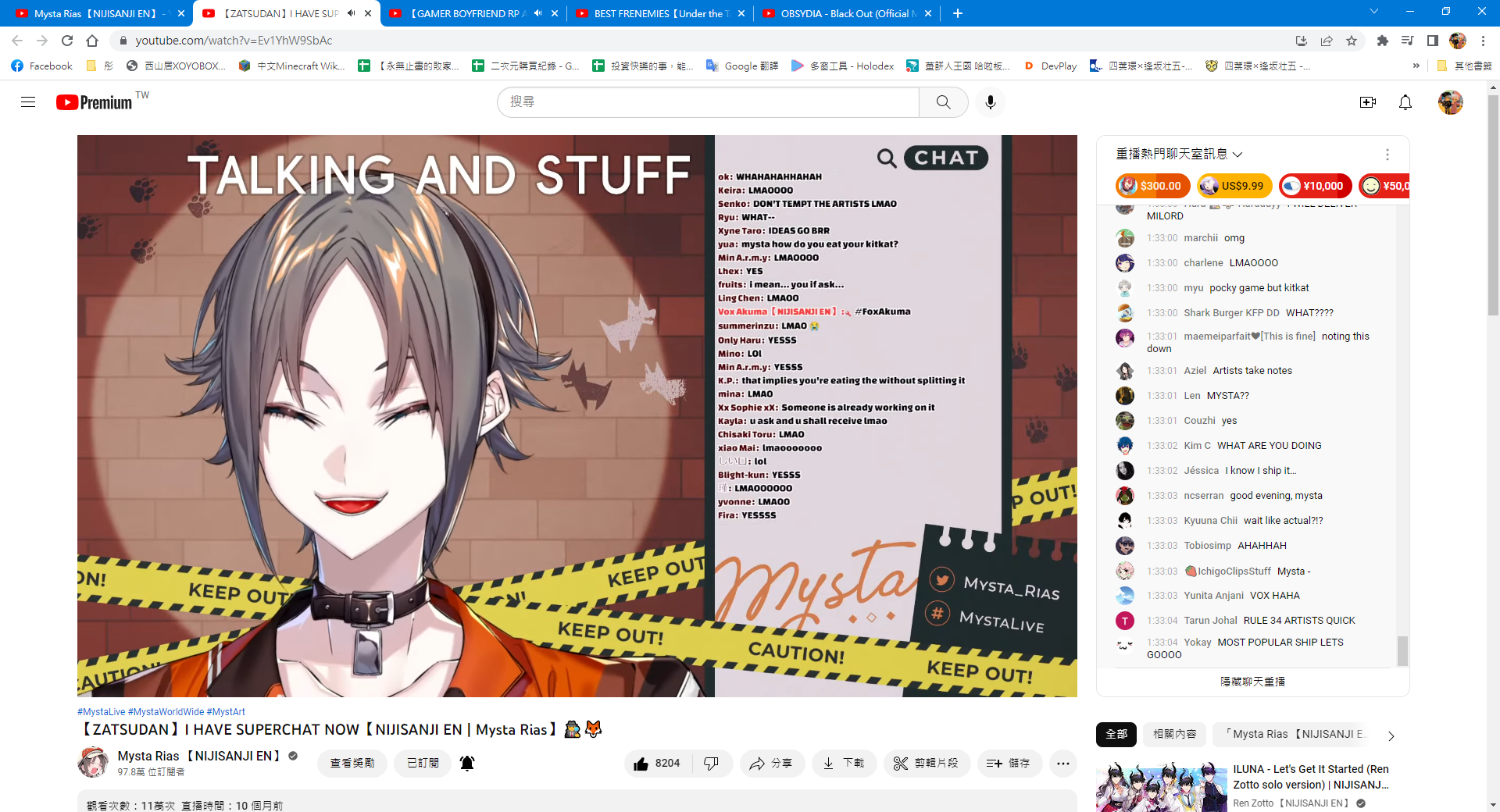Click the 分享 share button
Viewport: 1500px width, 812px height.
pos(771,764)
